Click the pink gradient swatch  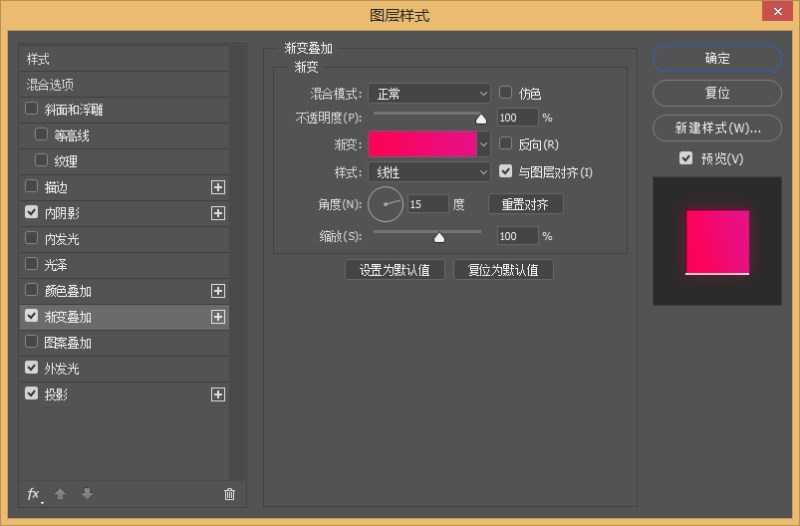click(422, 144)
